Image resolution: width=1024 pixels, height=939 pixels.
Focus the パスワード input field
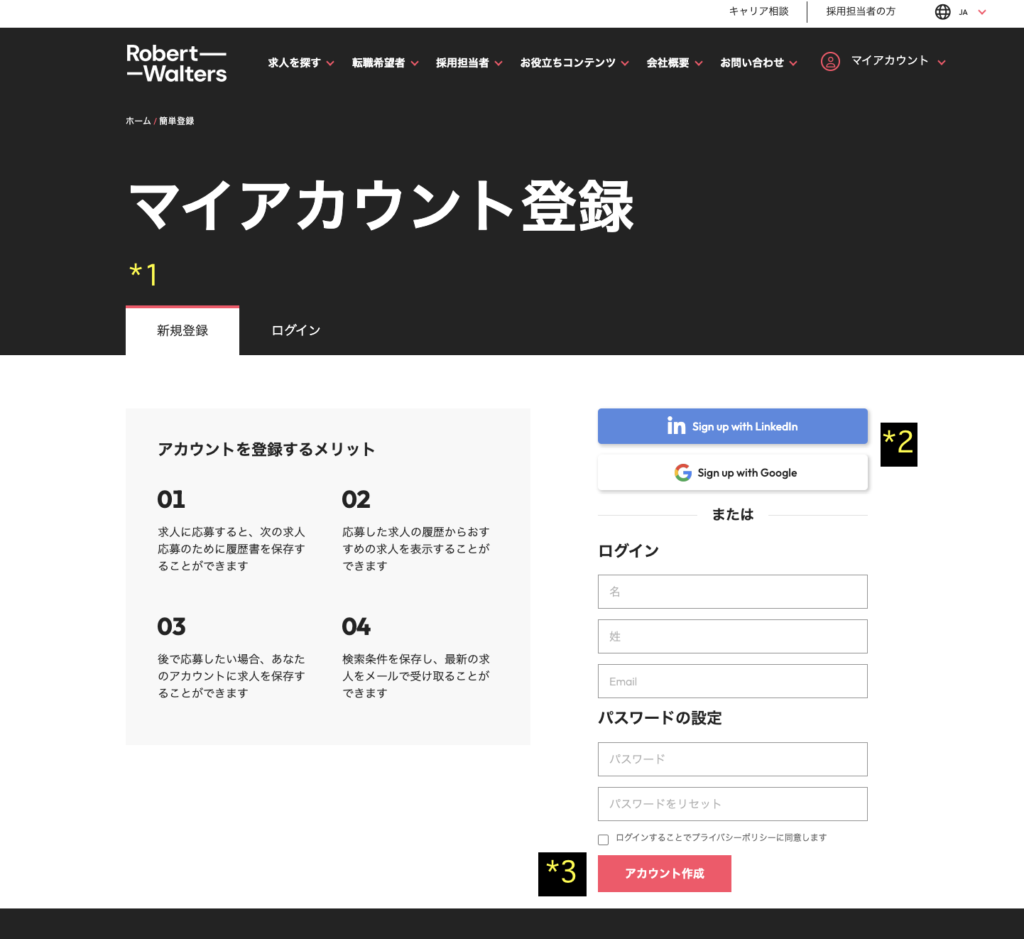[x=733, y=759]
